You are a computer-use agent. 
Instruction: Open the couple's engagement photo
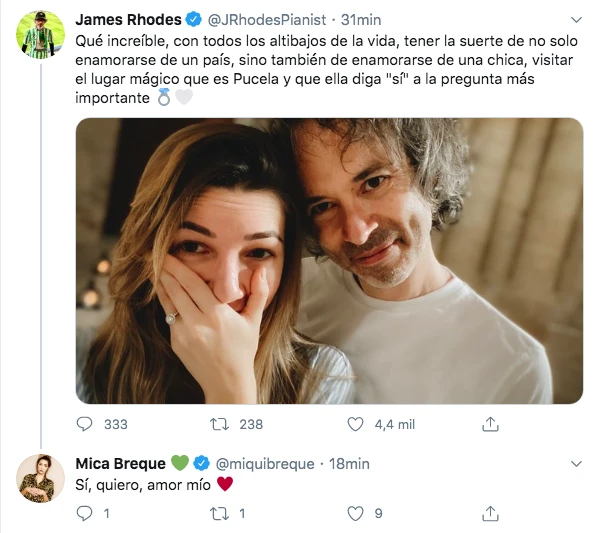[x=329, y=261]
